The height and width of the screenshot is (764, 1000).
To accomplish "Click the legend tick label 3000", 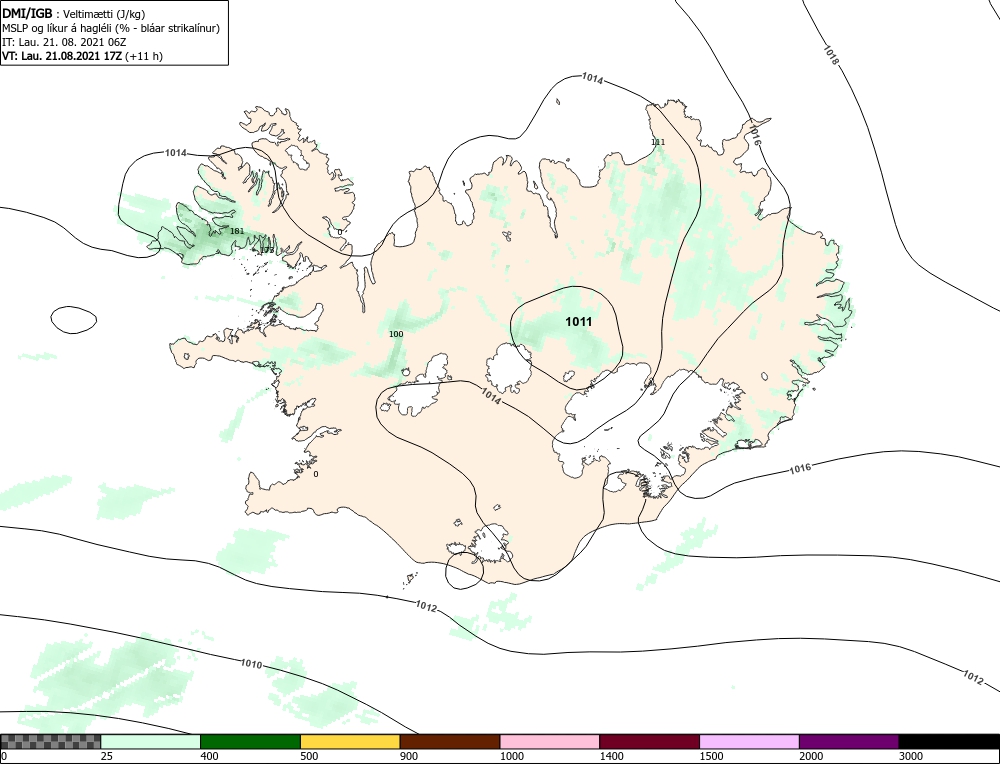I will pyautogui.click(x=911, y=757).
